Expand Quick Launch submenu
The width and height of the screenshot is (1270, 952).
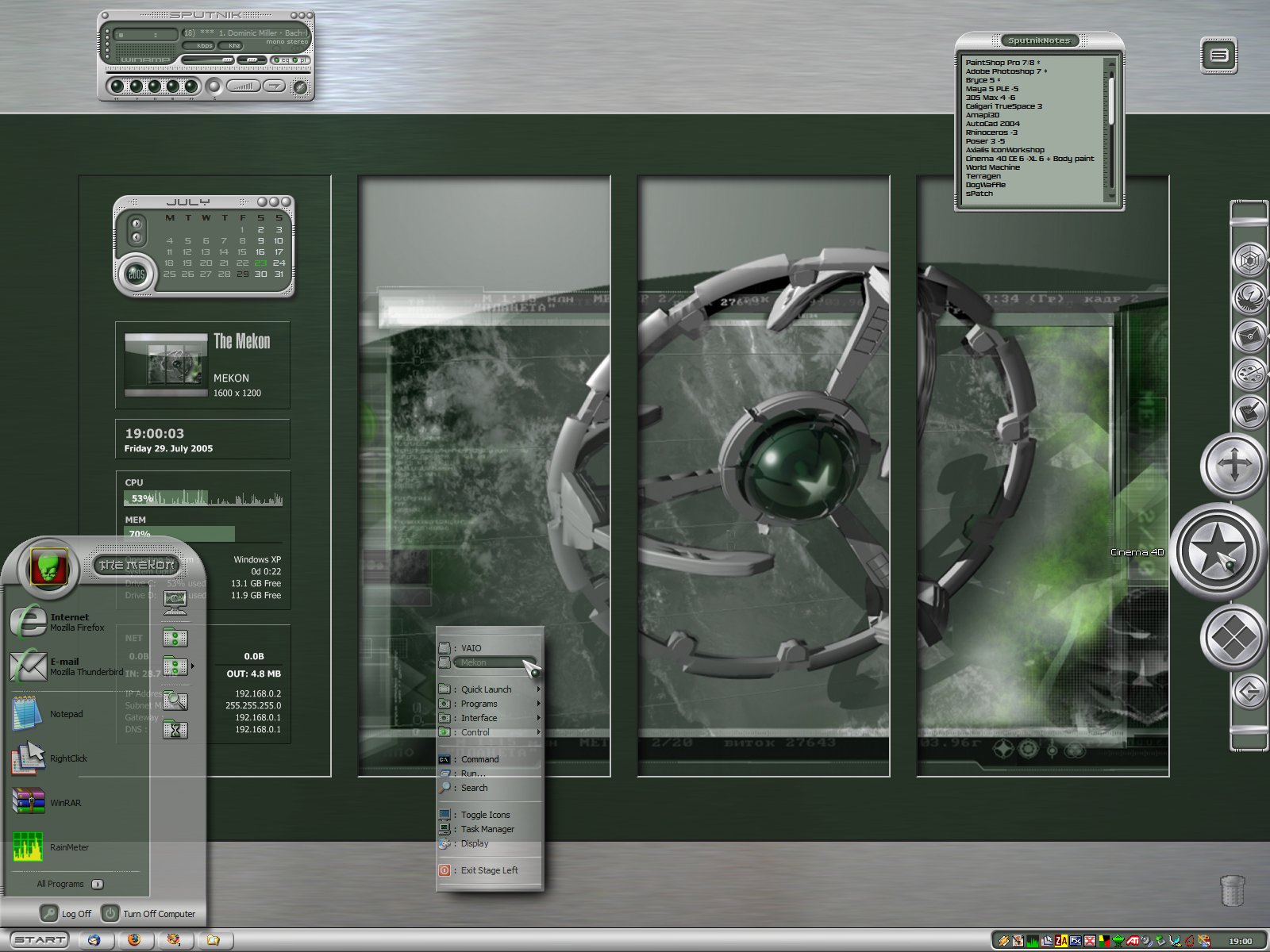click(x=490, y=689)
